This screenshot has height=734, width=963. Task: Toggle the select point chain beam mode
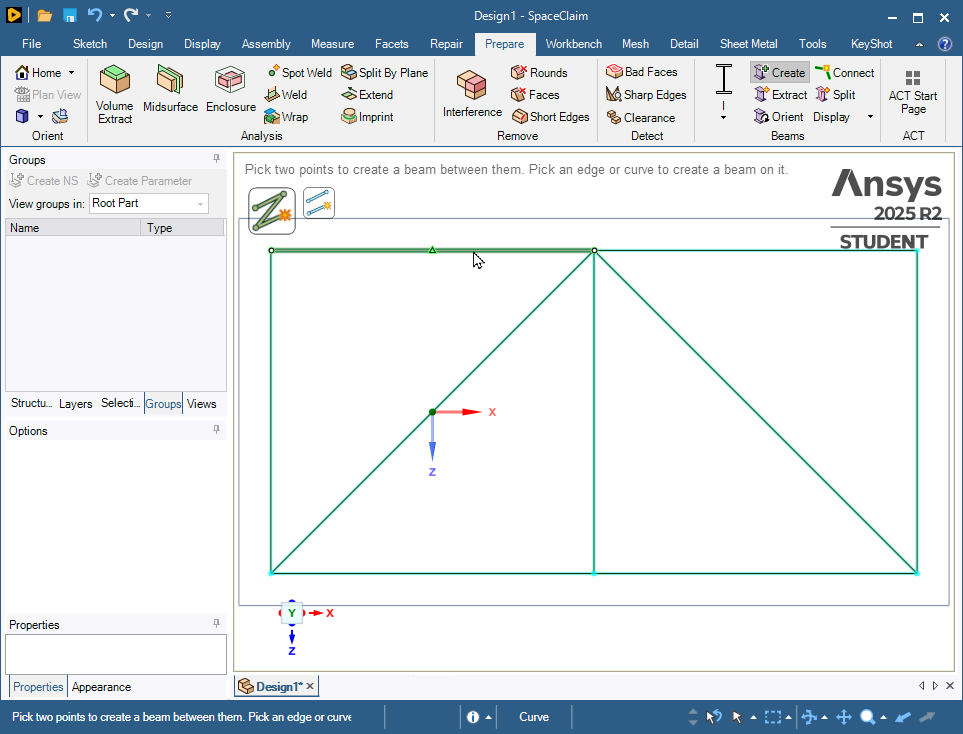point(272,210)
